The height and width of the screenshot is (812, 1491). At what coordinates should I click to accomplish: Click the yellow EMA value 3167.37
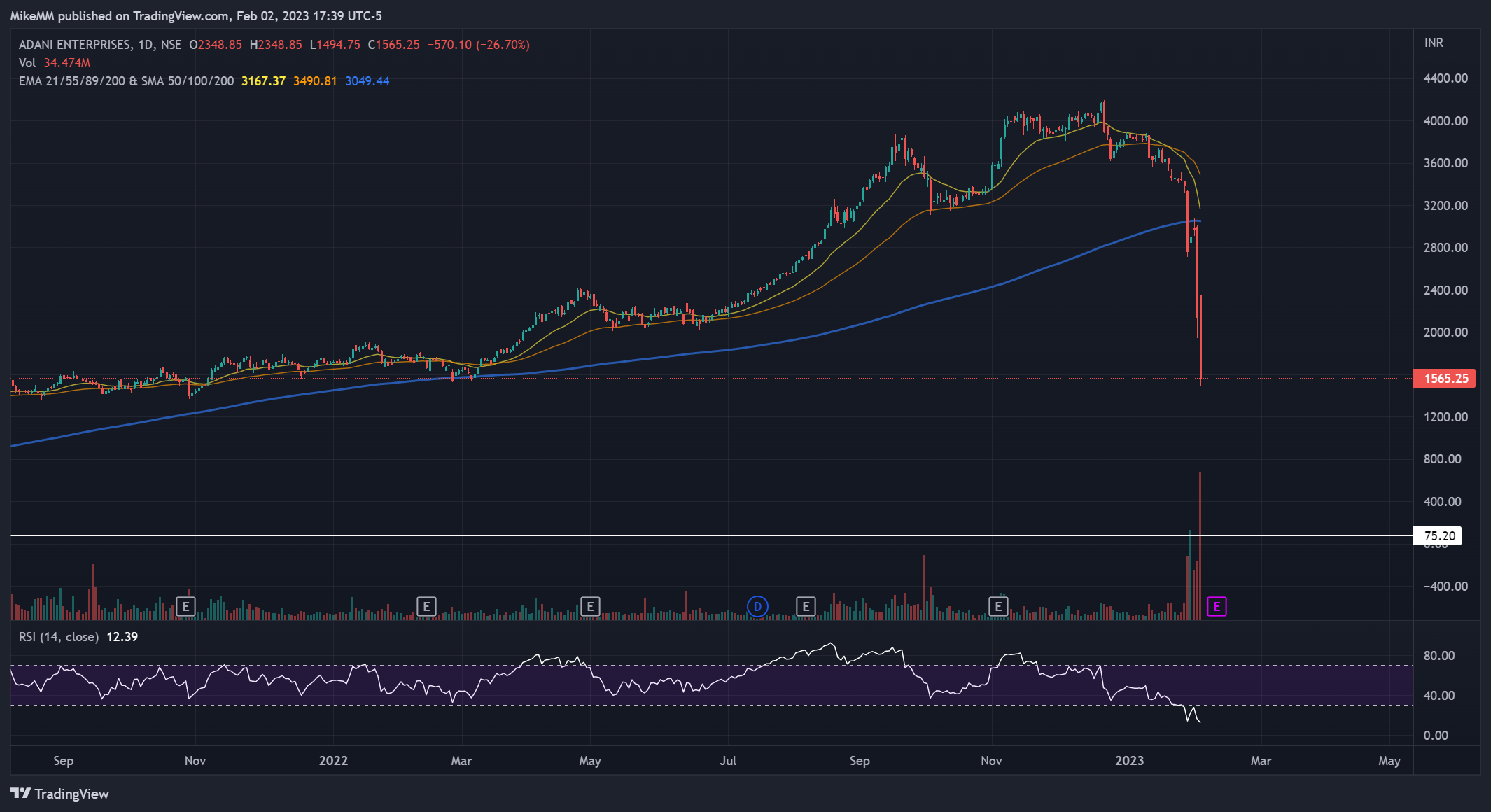click(x=263, y=81)
